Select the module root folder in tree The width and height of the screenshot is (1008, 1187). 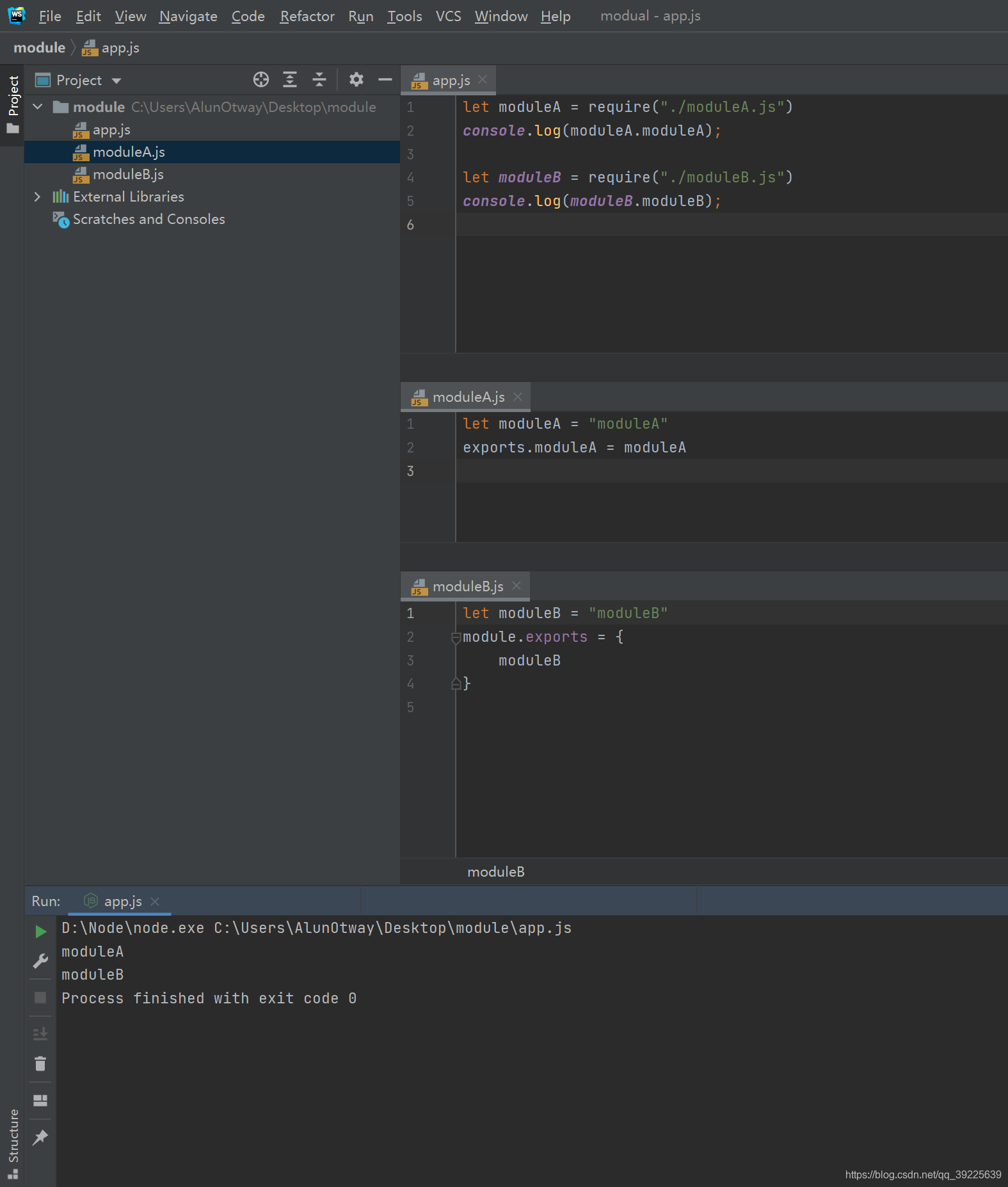(212, 107)
